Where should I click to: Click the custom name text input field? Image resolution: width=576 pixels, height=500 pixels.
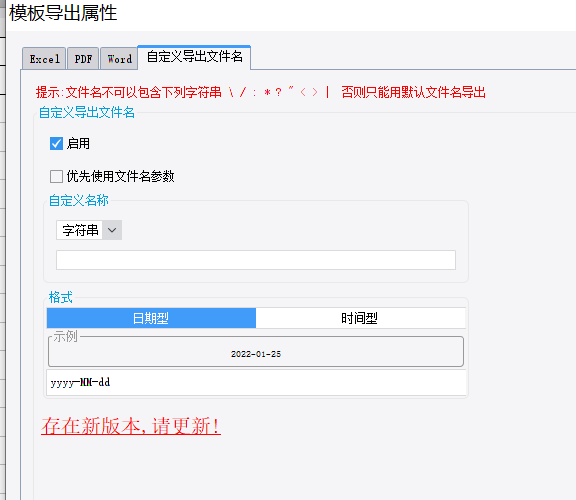click(x=256, y=260)
